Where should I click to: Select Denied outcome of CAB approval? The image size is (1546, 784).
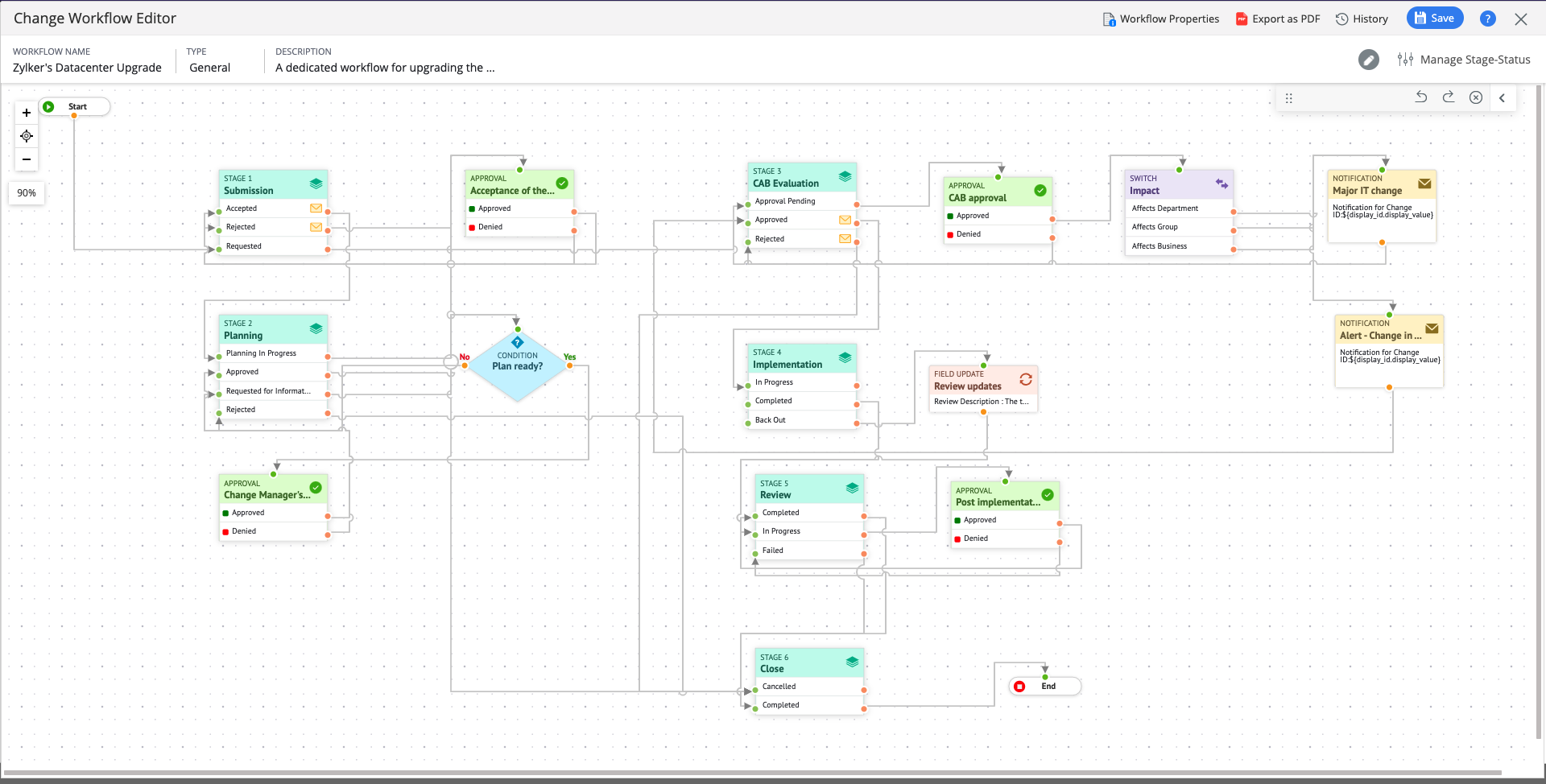[x=998, y=234]
